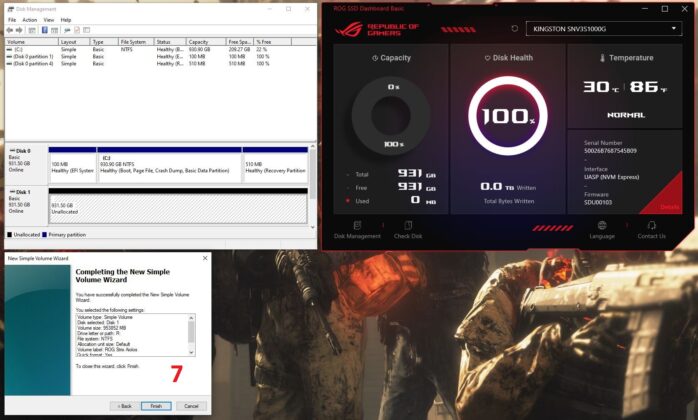
Task: Click the 209.27 GB free space cell
Action: coord(239,50)
